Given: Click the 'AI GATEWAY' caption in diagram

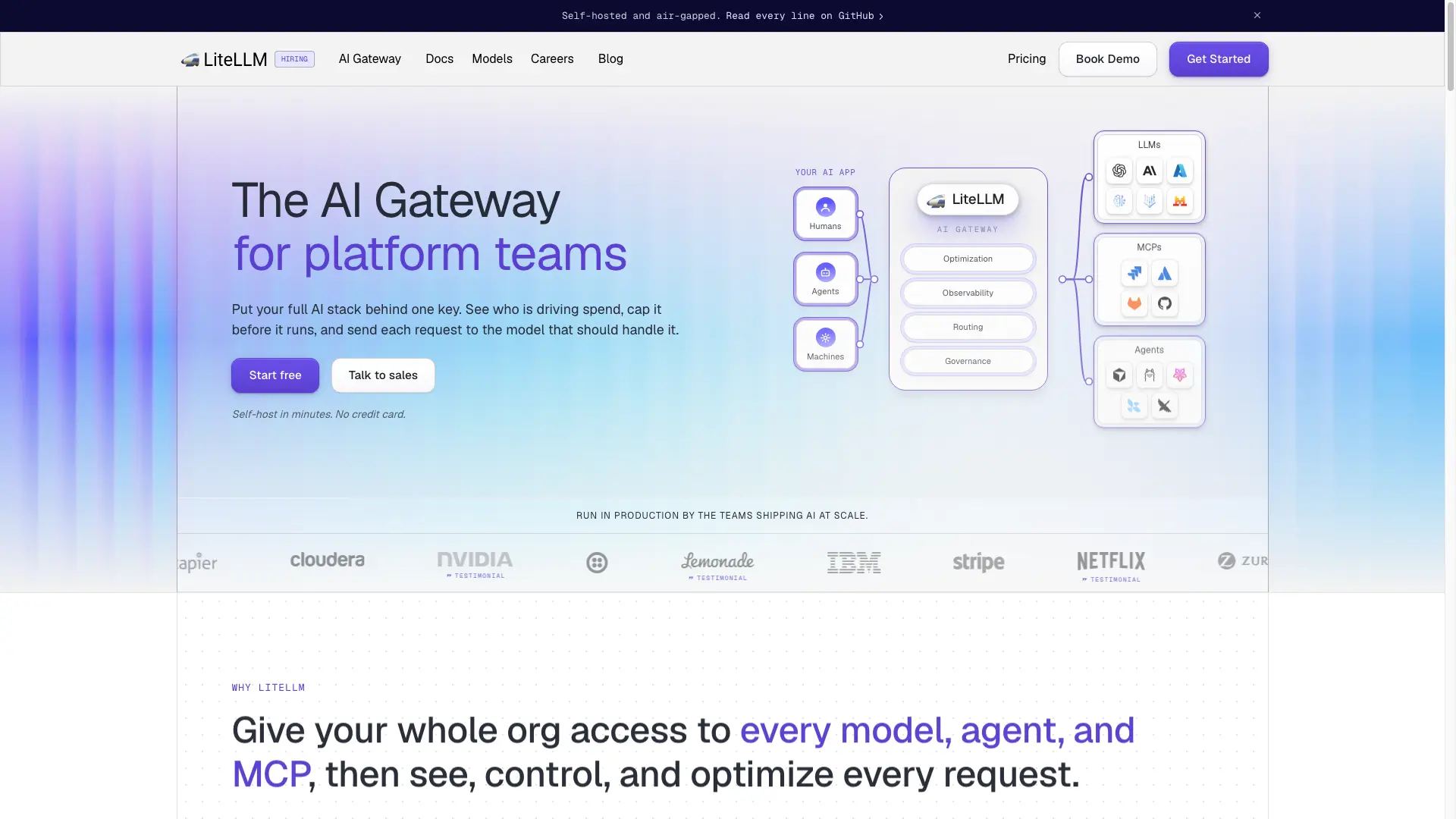Looking at the screenshot, I should (x=968, y=230).
